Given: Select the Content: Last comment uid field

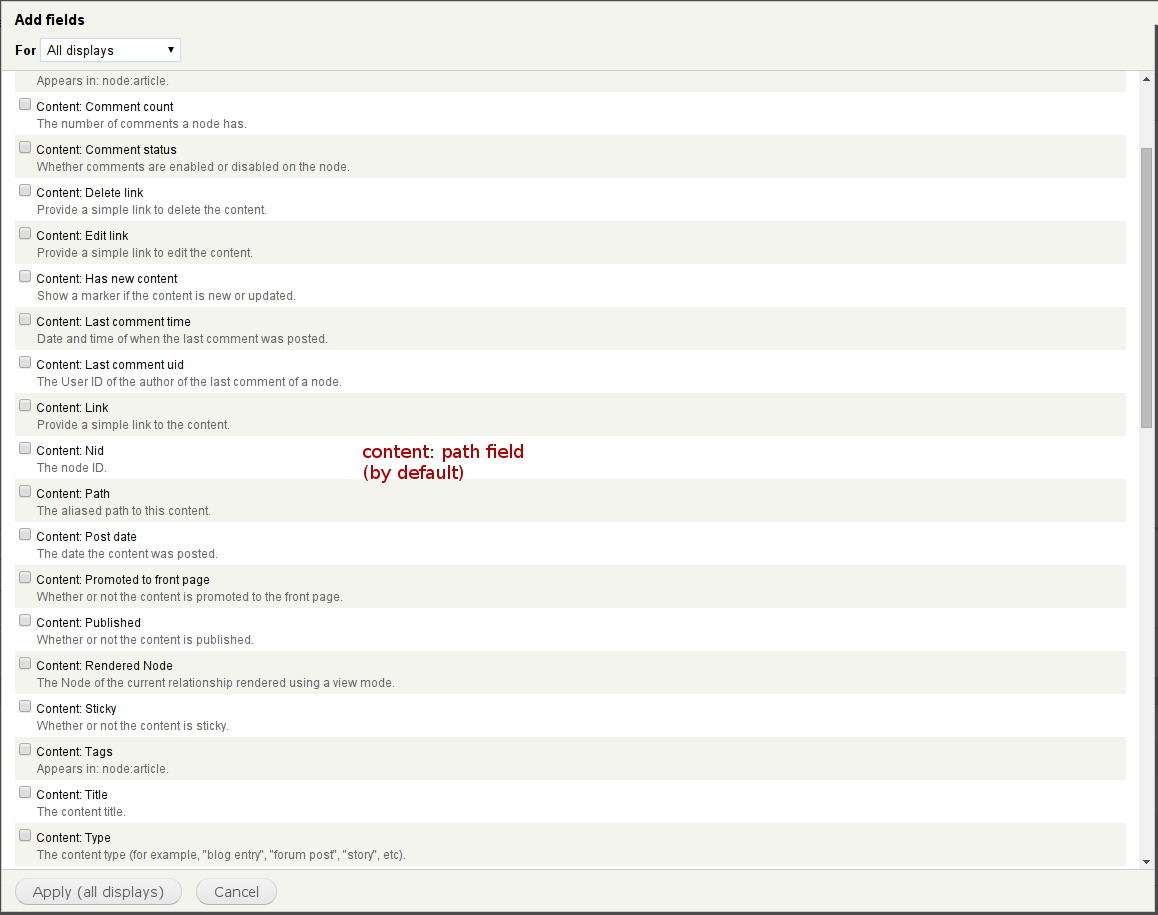Looking at the screenshot, I should click(25, 361).
